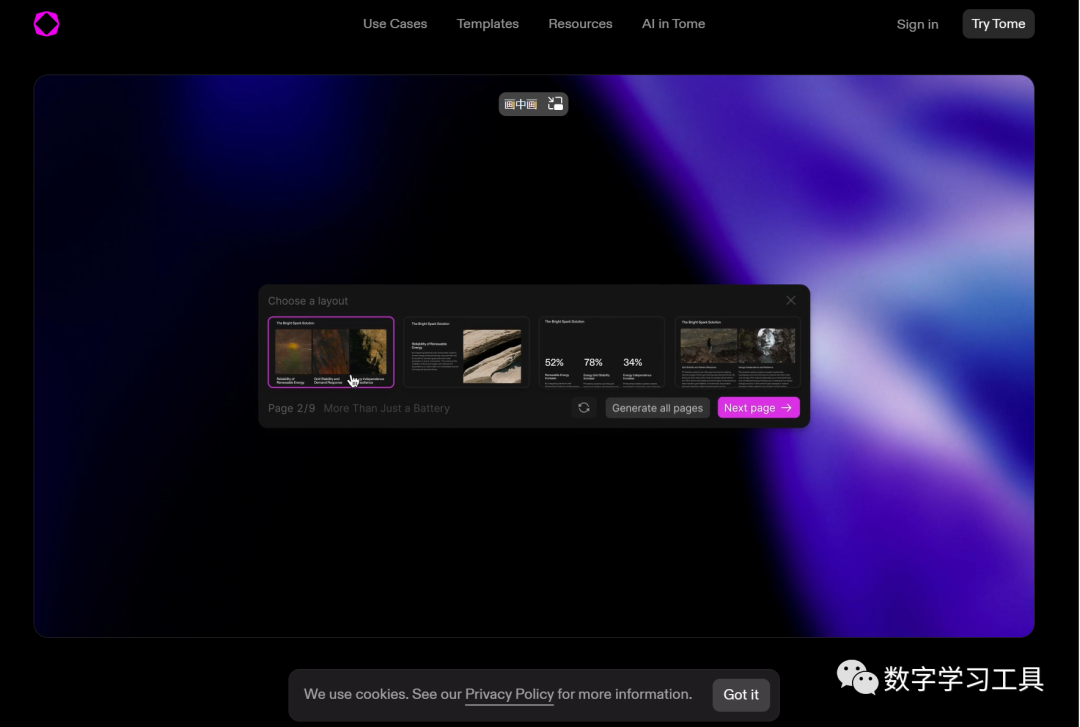Dismiss cookies with Got it
Viewport: 1080px width, 727px height.
(740, 695)
